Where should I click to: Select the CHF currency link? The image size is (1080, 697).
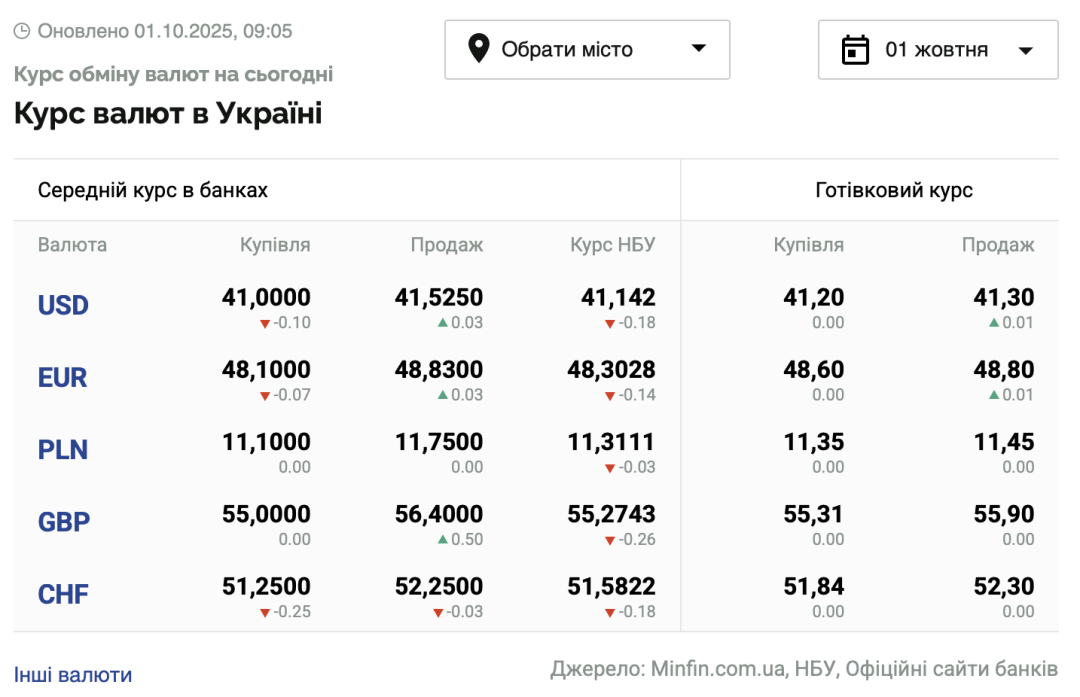tap(63, 595)
